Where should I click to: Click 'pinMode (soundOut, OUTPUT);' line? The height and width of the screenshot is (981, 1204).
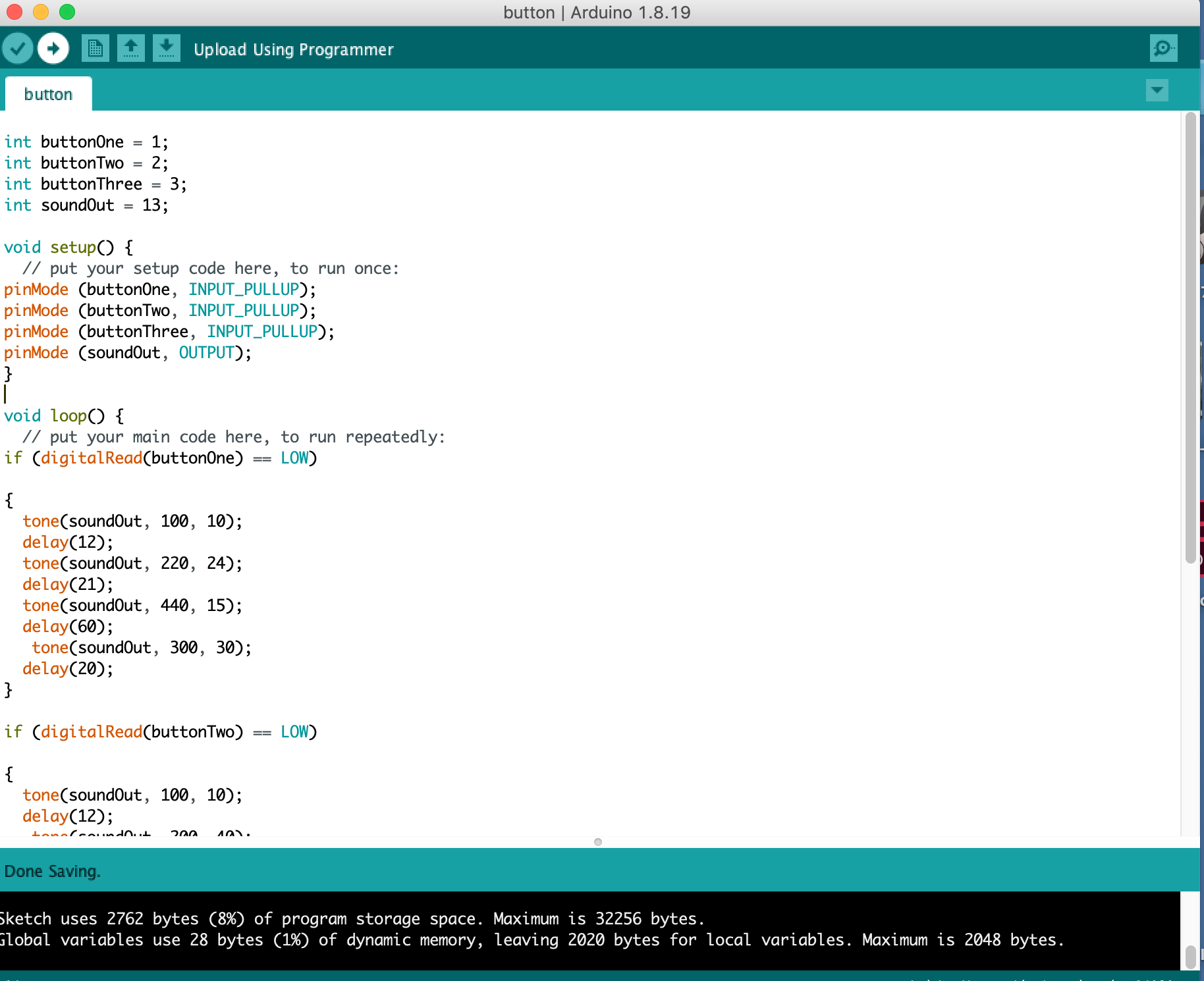pos(128,353)
